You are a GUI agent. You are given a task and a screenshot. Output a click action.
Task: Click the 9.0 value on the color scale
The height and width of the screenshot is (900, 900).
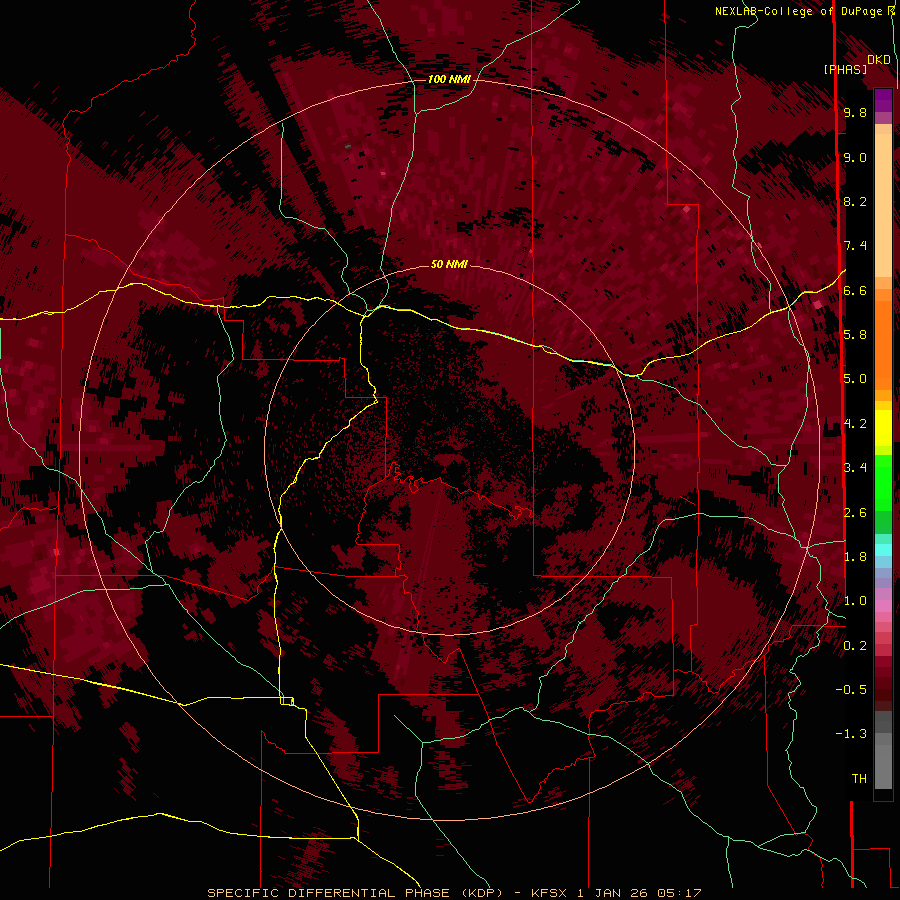coord(855,157)
